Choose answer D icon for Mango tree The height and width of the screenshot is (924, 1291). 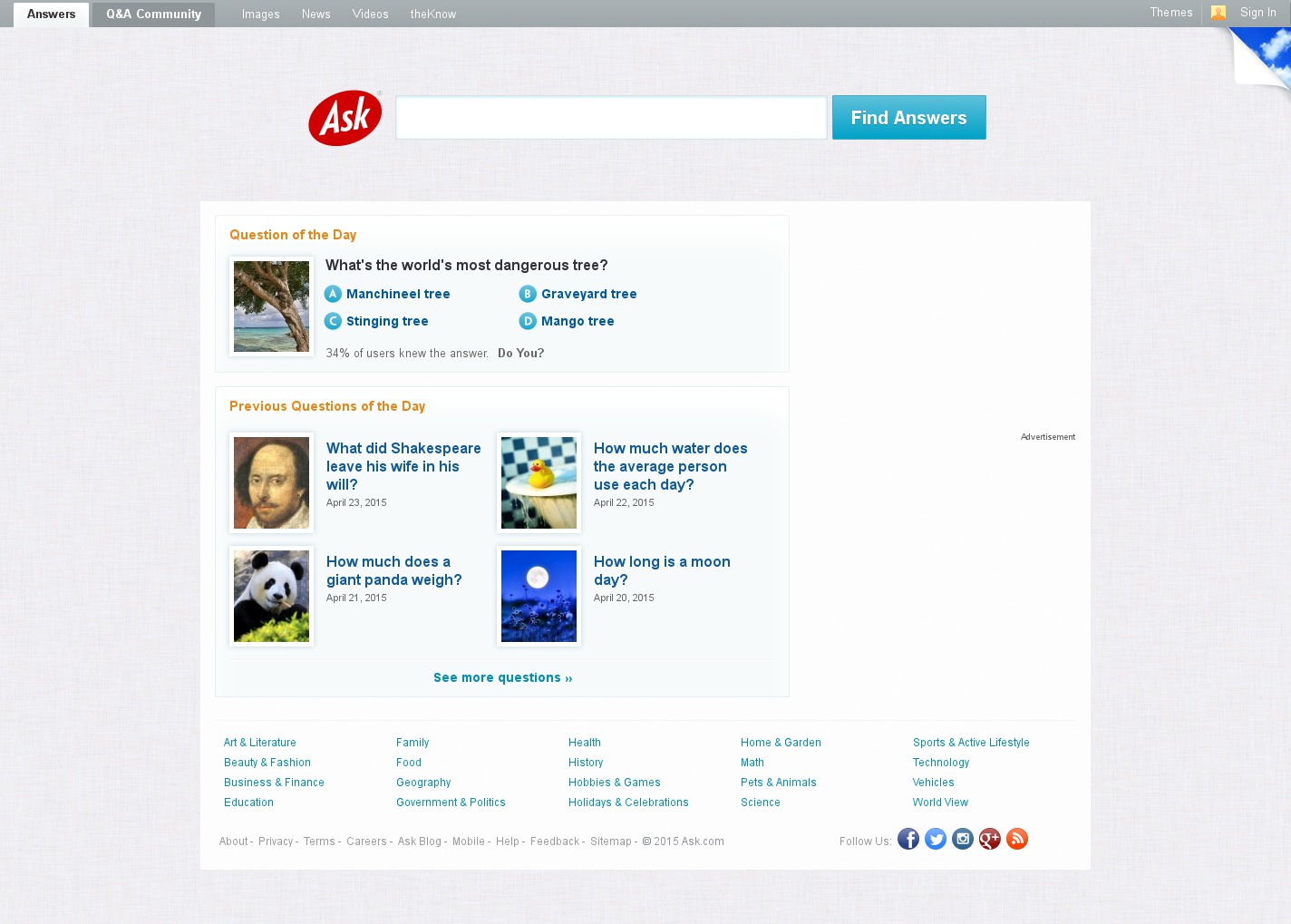click(x=528, y=321)
